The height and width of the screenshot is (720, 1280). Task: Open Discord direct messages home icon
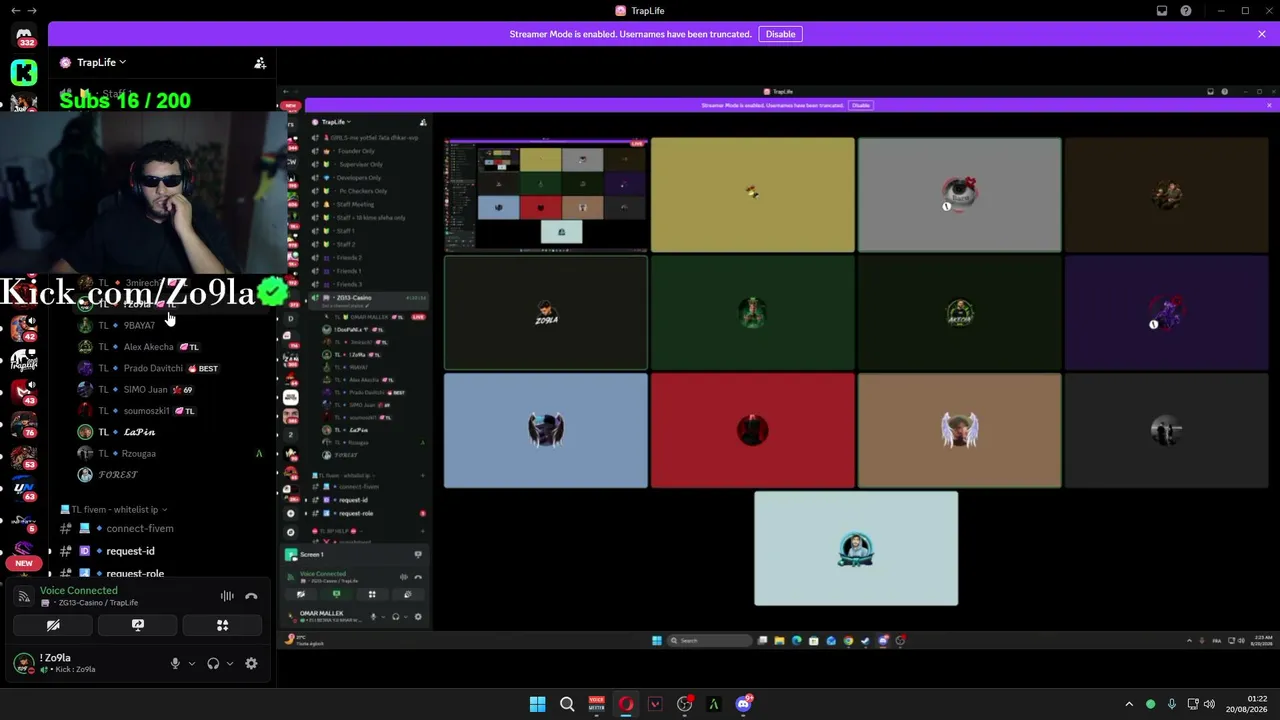click(24, 37)
